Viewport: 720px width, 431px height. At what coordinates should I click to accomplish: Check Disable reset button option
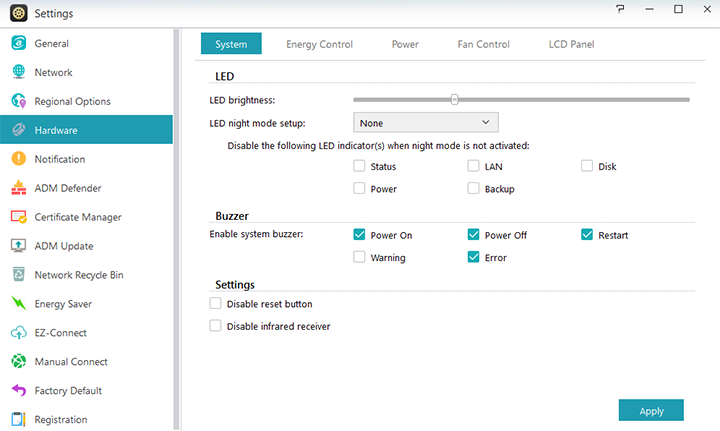pyautogui.click(x=215, y=304)
